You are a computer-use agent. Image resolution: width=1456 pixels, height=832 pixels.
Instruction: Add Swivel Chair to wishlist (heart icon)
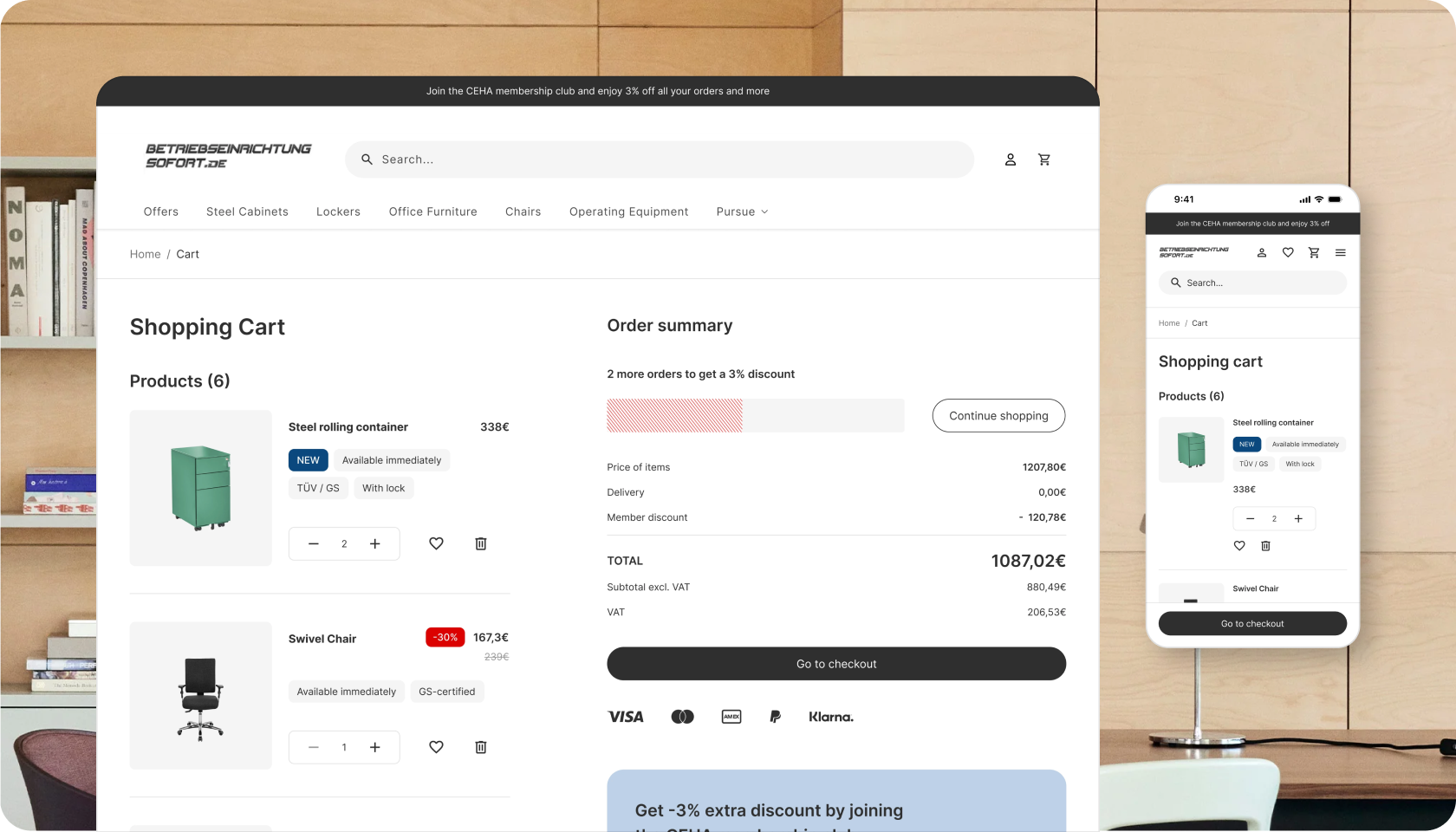coord(436,747)
